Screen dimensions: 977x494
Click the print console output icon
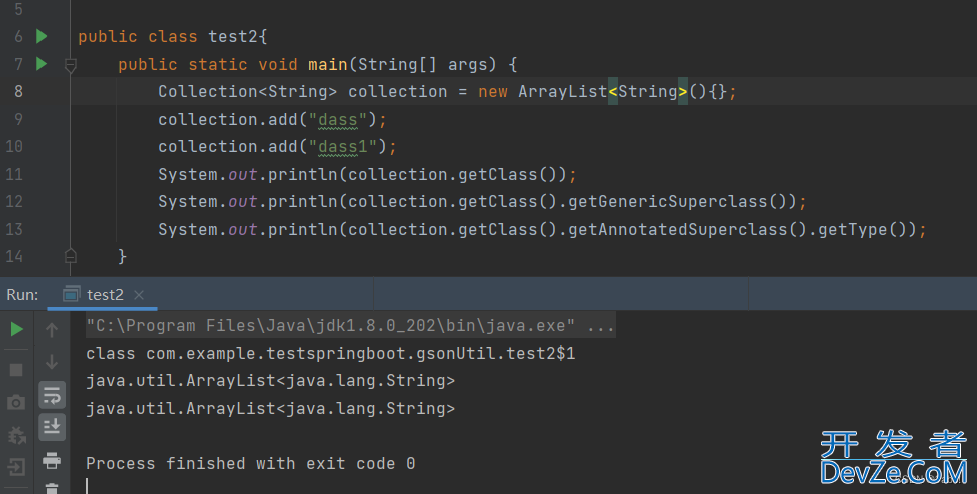click(52, 460)
